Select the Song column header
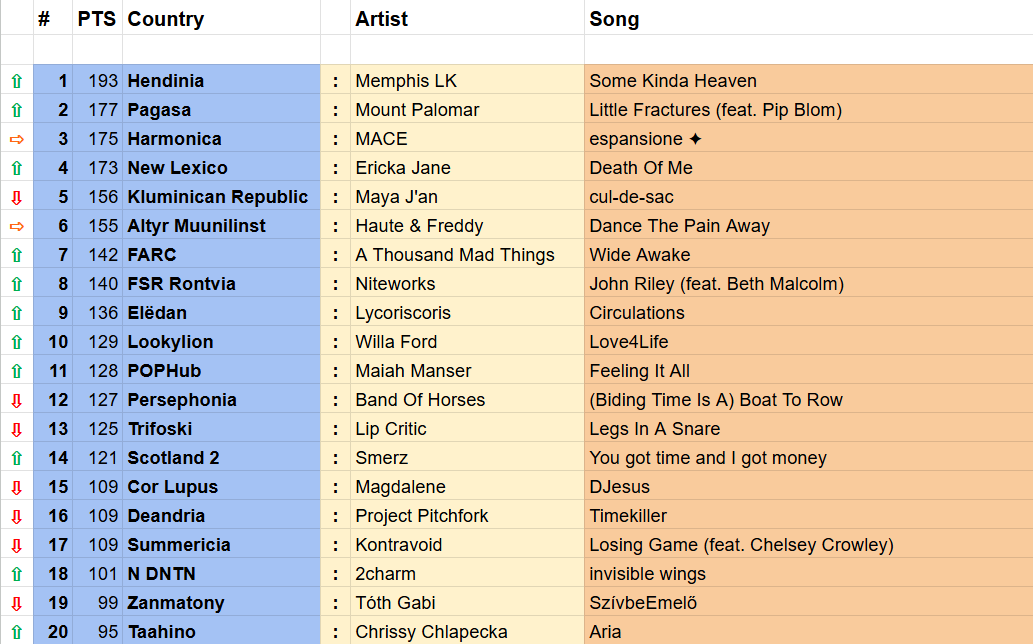 [x=614, y=19]
